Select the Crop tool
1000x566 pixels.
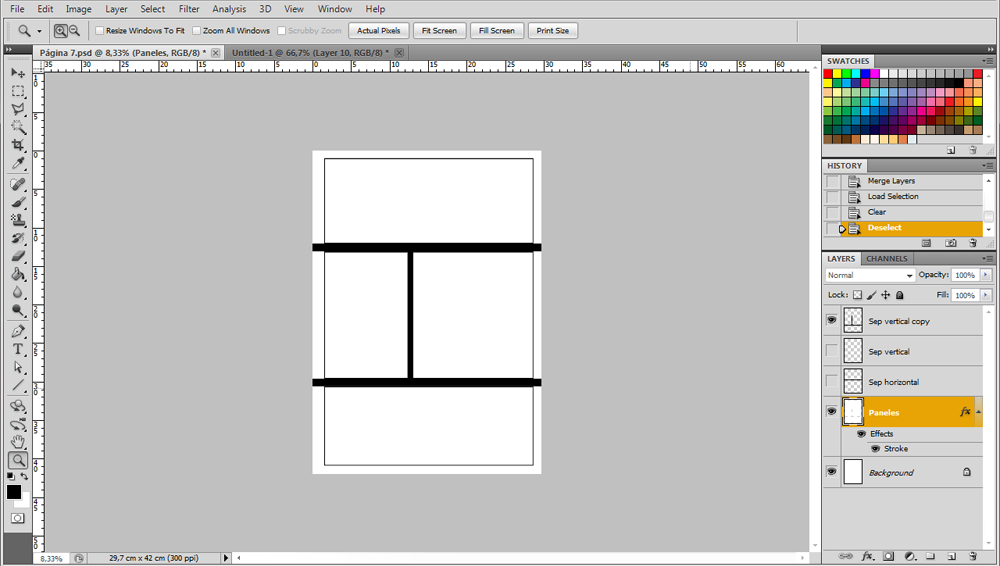(x=18, y=145)
